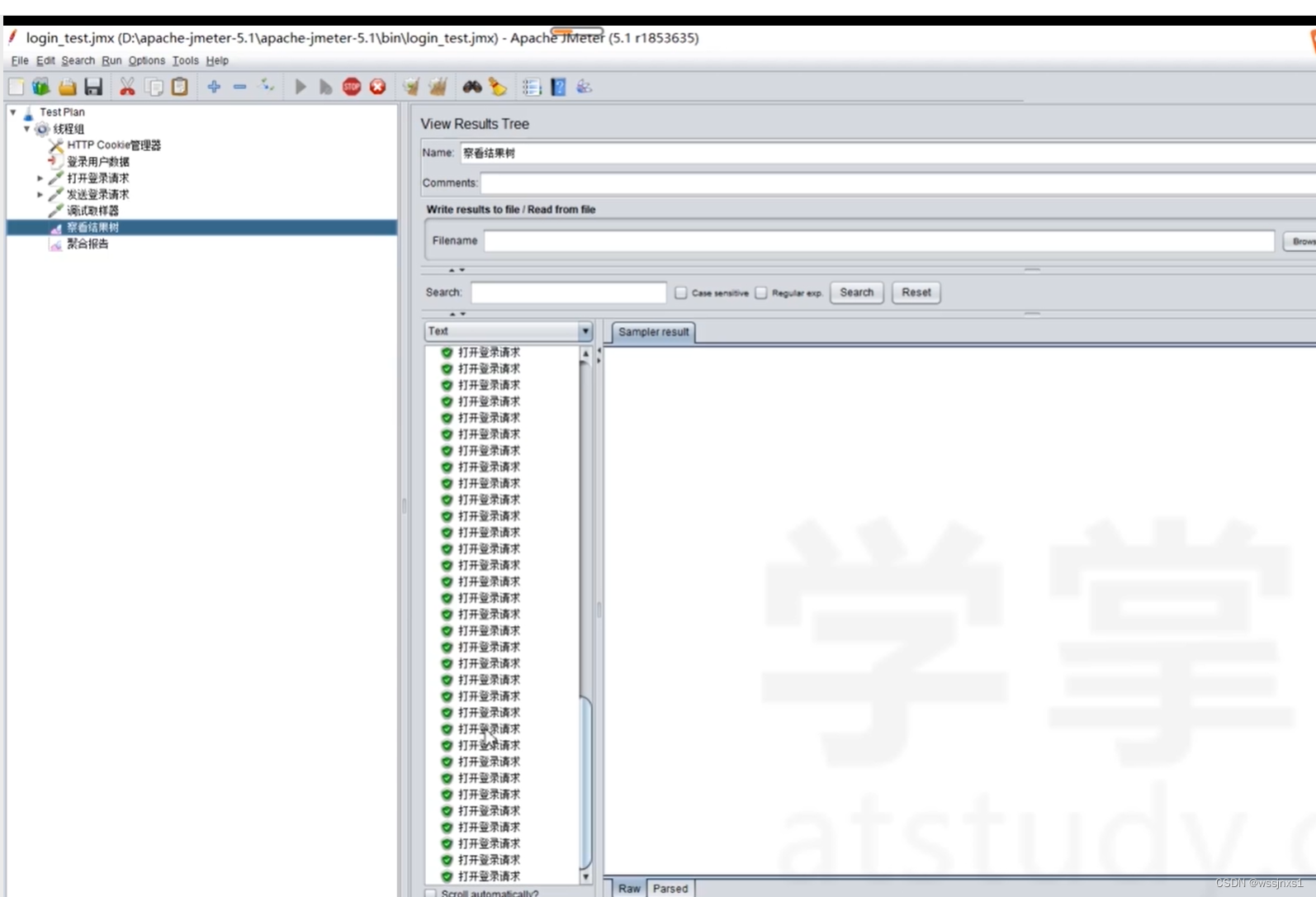Select the 聚合报告 aggregate report node
The width and height of the screenshot is (1316, 897).
88,244
